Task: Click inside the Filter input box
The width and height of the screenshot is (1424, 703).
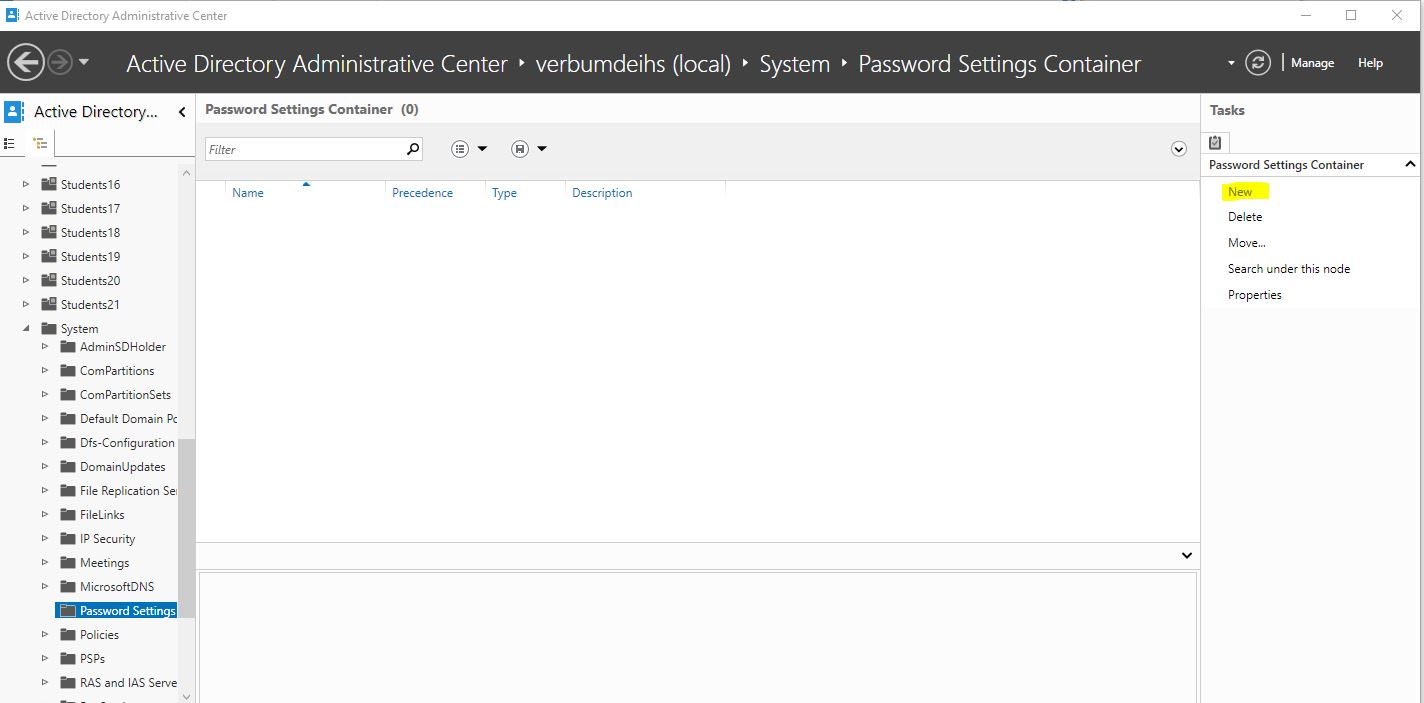Action: [x=300, y=148]
